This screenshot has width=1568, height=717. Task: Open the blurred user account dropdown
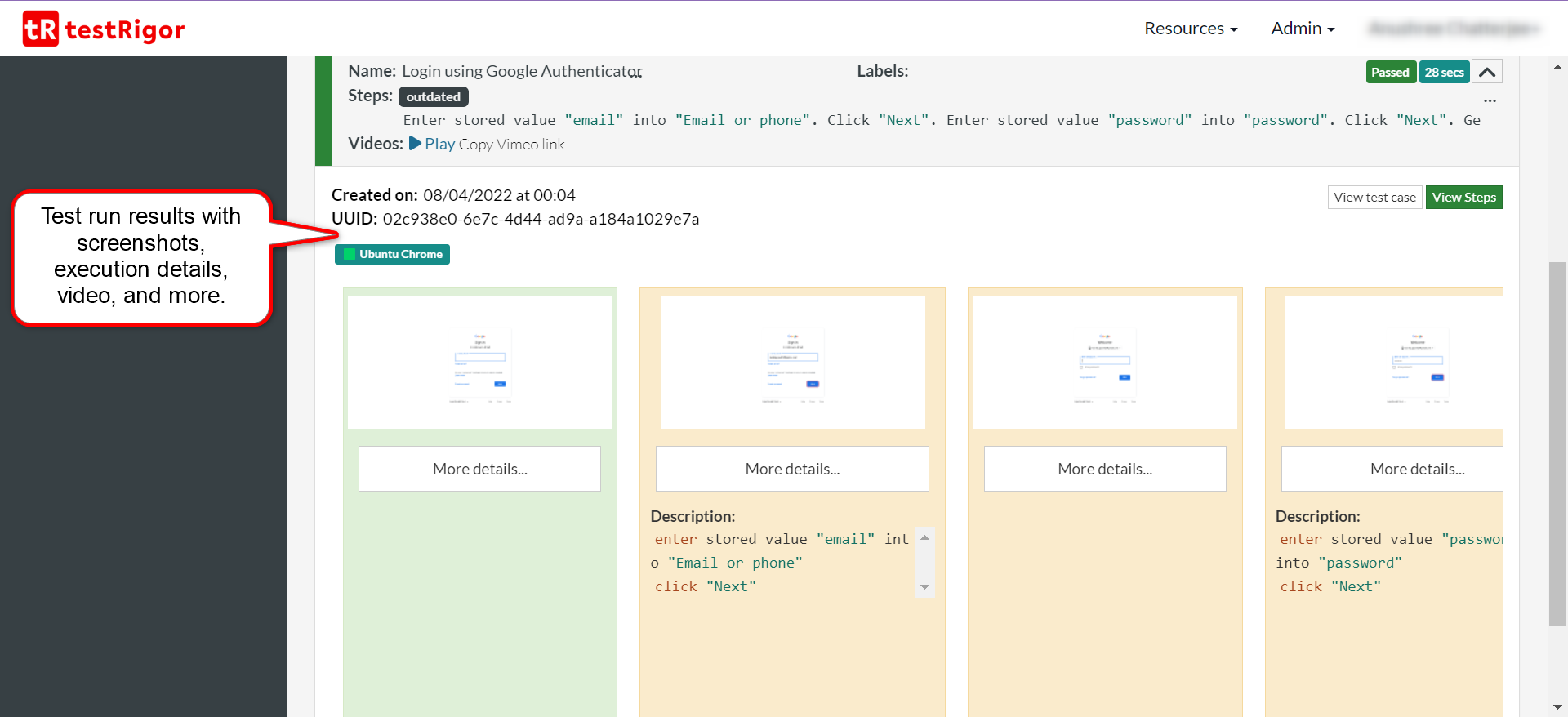pyautogui.click(x=1453, y=29)
